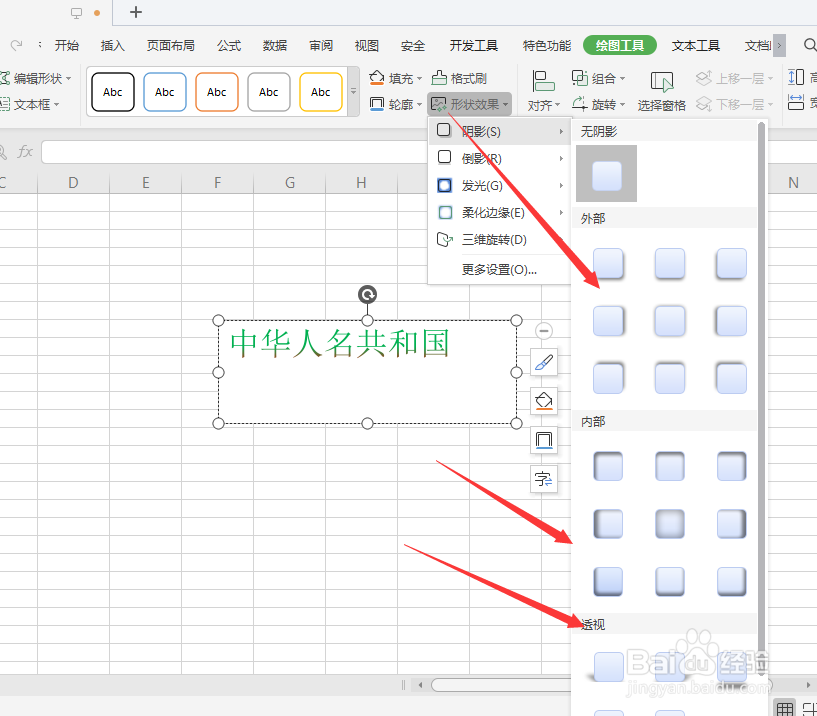Choose first inner shadow preset under 内部
Image resolution: width=817 pixels, height=716 pixels.
608,466
